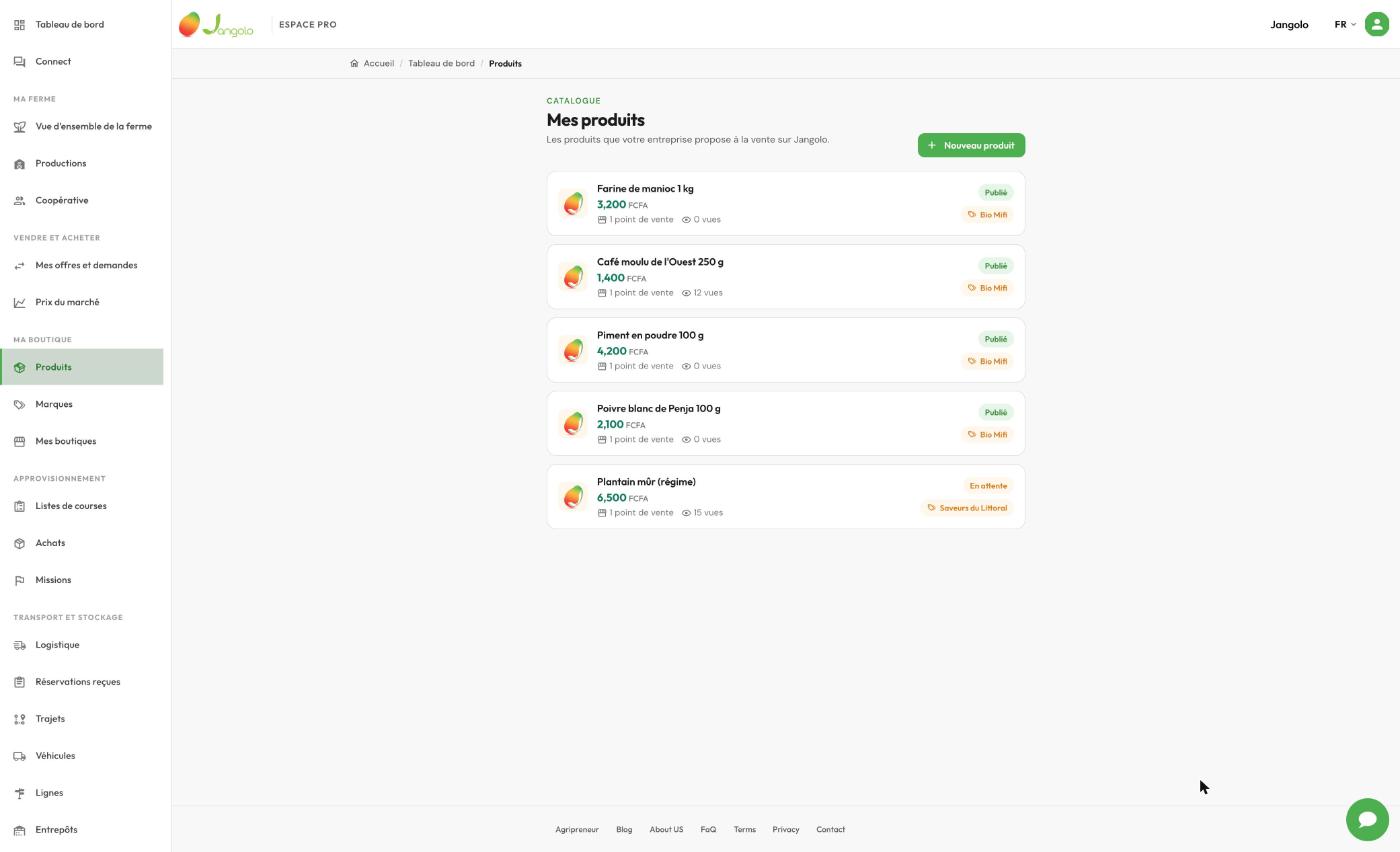Click the Achats box icon
The width and height of the screenshot is (1400, 852).
tap(19, 544)
